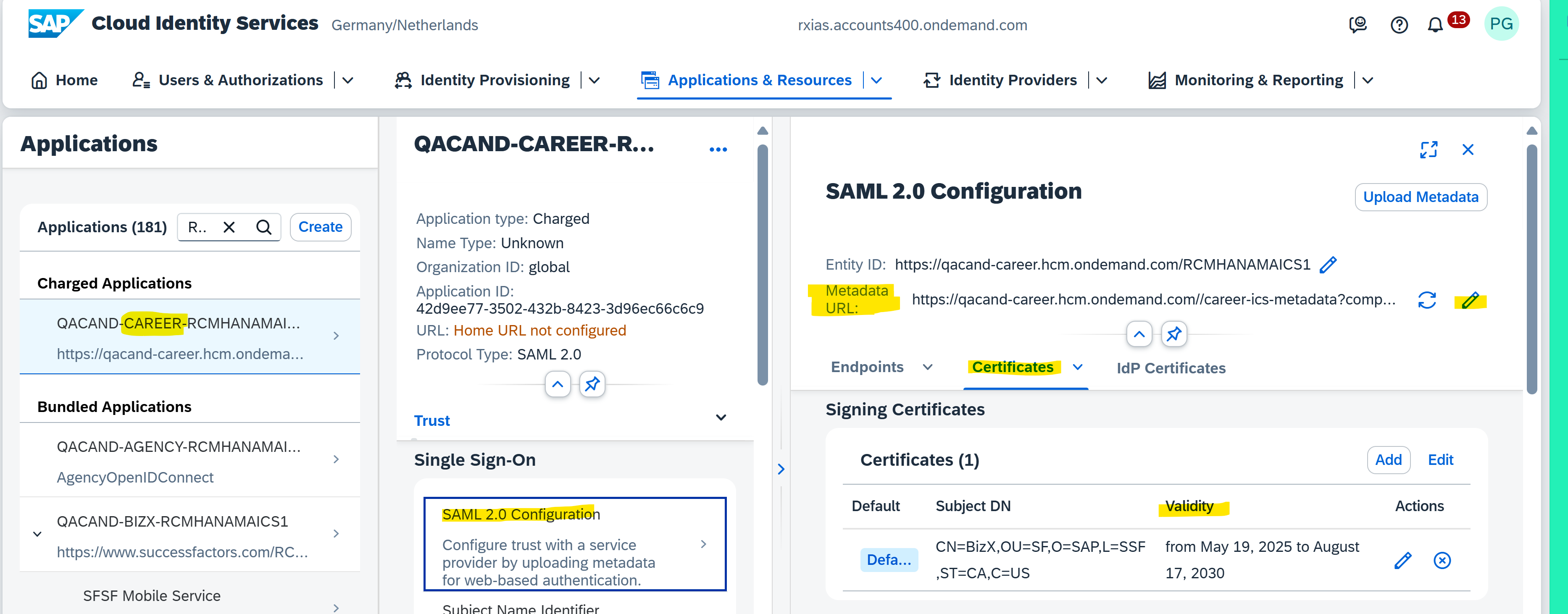1568x614 pixels.
Task: Switch to the Certificates tab
Action: point(1012,367)
